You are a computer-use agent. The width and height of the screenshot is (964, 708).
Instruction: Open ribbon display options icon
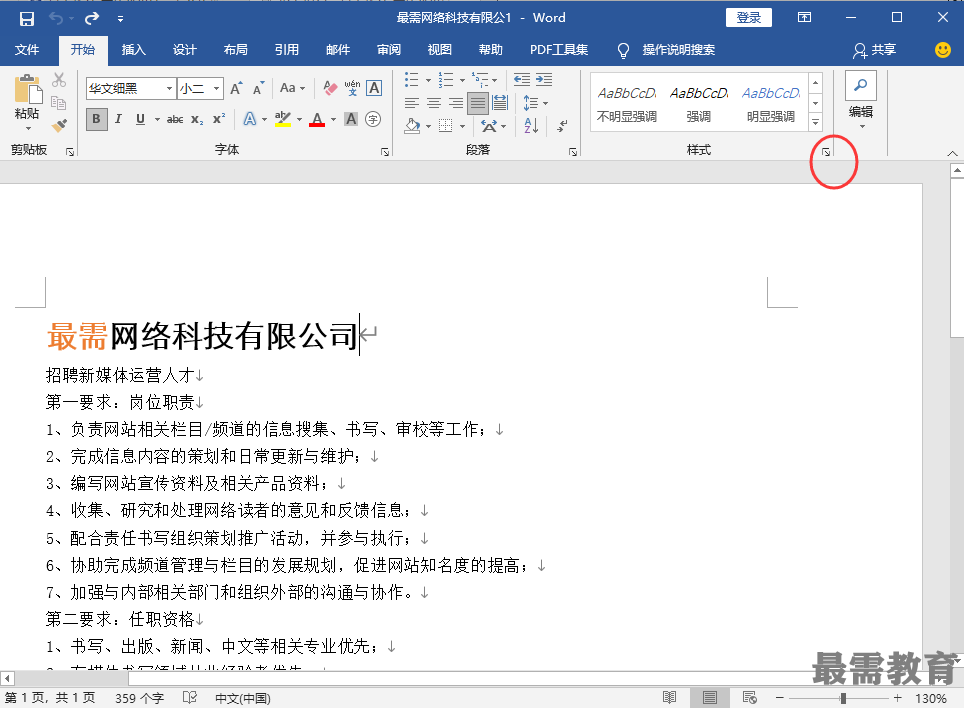(804, 17)
